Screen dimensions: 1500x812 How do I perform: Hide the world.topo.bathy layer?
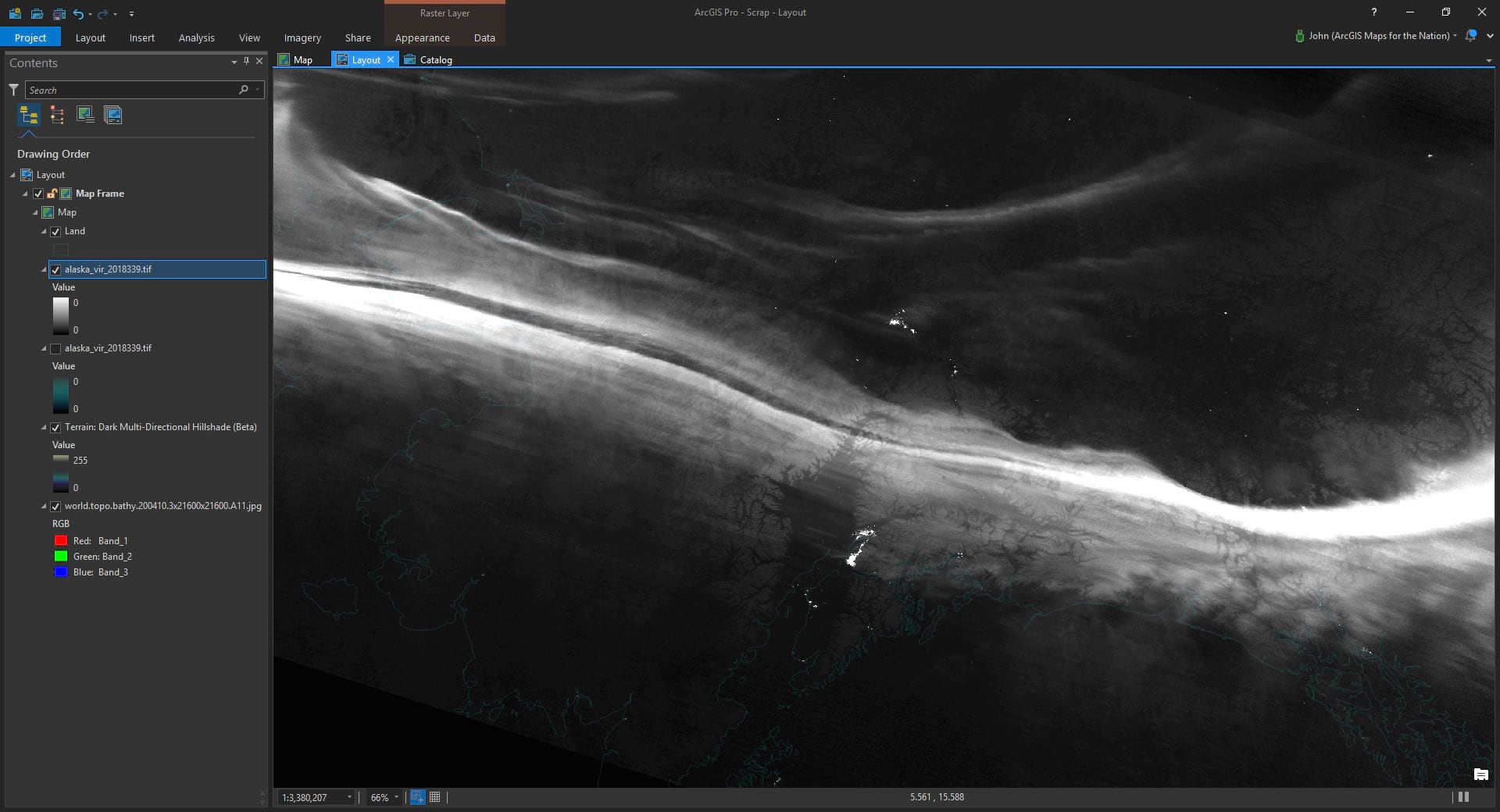coord(55,507)
